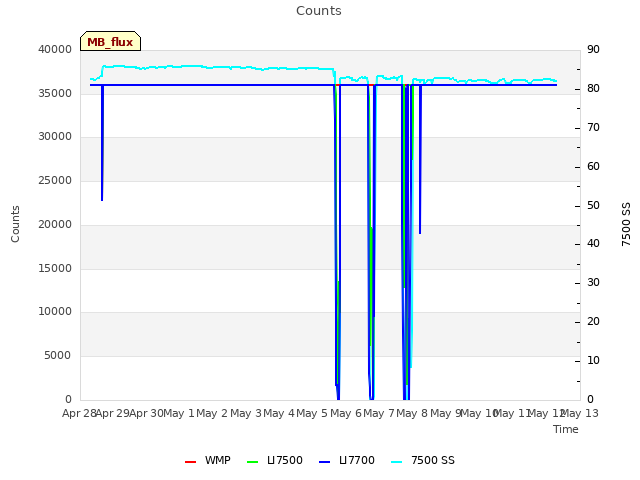The width and height of the screenshot is (640, 480).
Task: Click the 20 right axis tick
Action: (593, 322)
